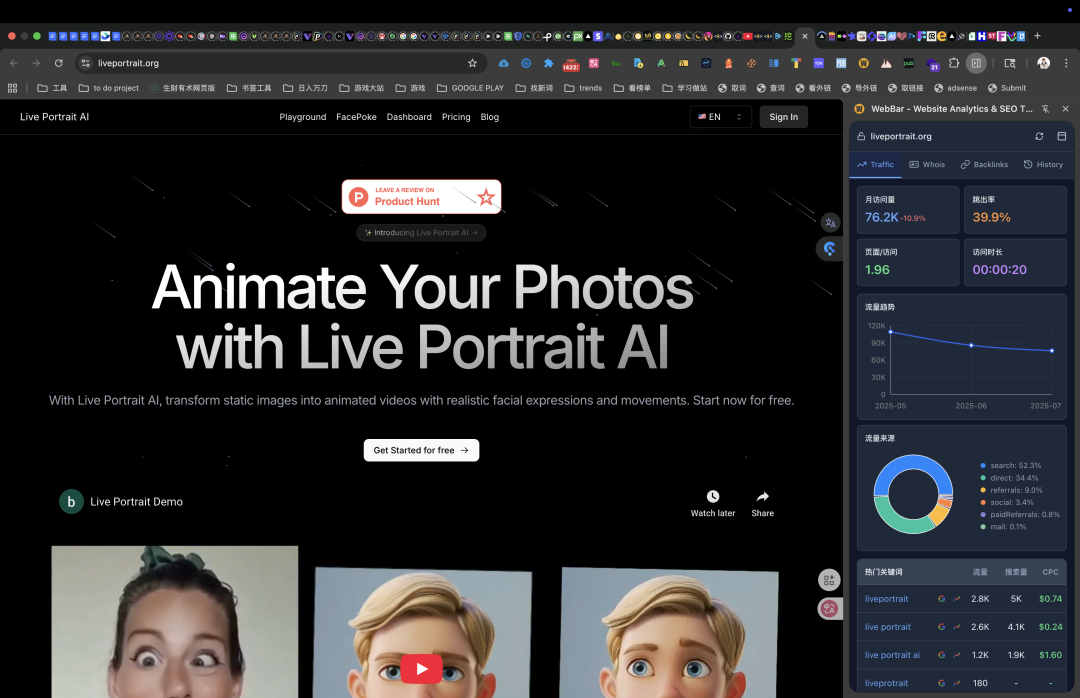Open Blog in site navigation
1080x698 pixels.
[x=490, y=117]
